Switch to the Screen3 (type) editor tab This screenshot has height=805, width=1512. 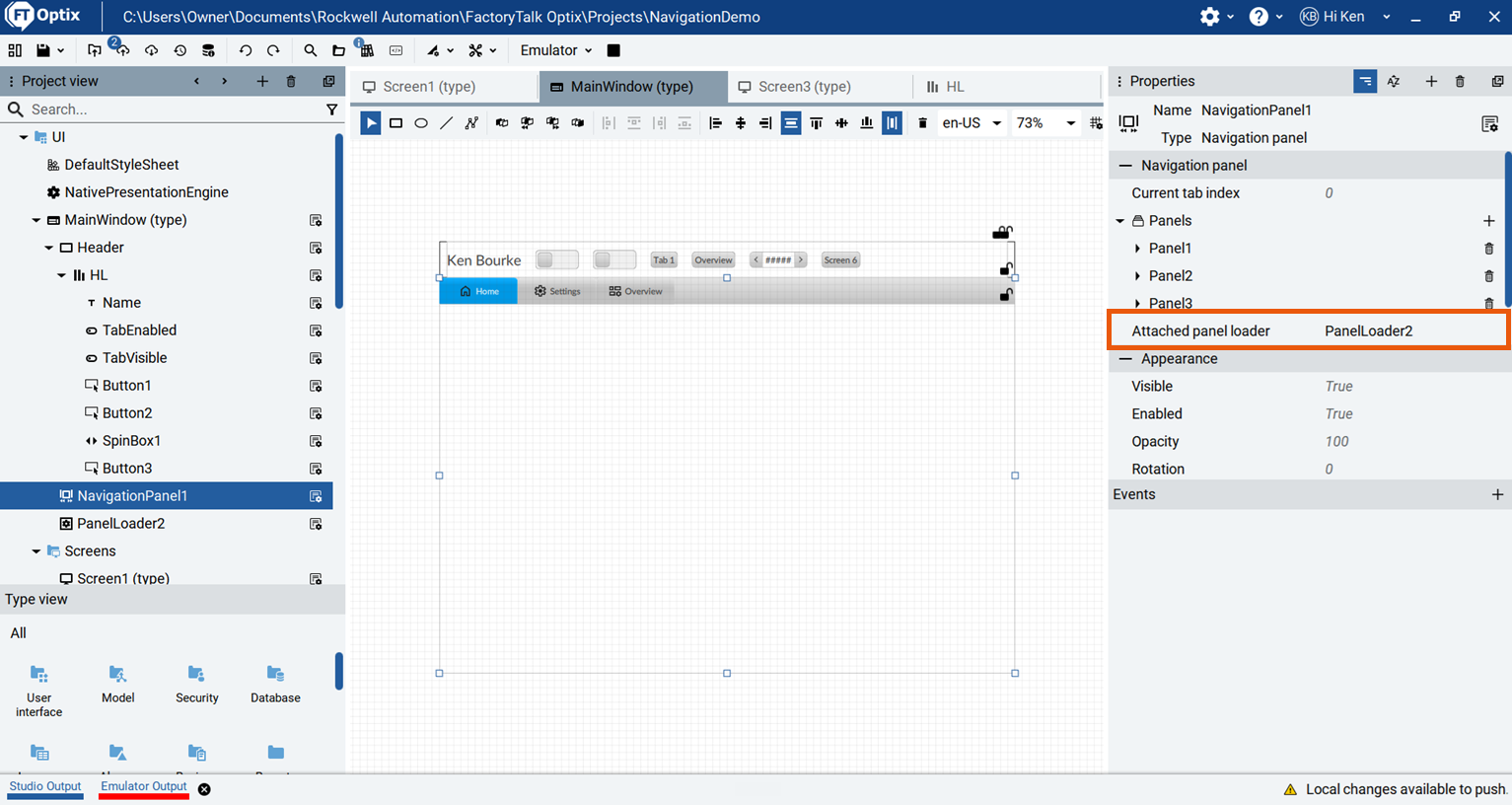pyautogui.click(x=820, y=87)
